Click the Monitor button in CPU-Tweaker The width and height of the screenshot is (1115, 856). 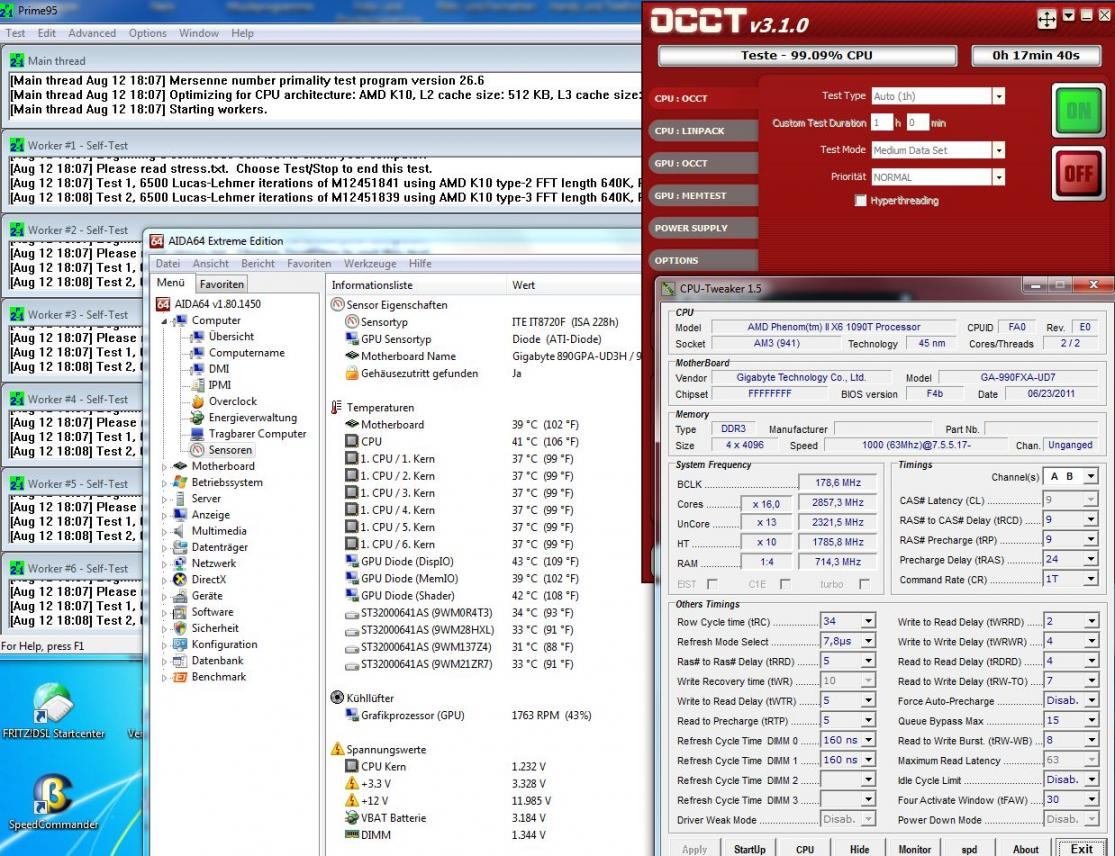point(914,849)
